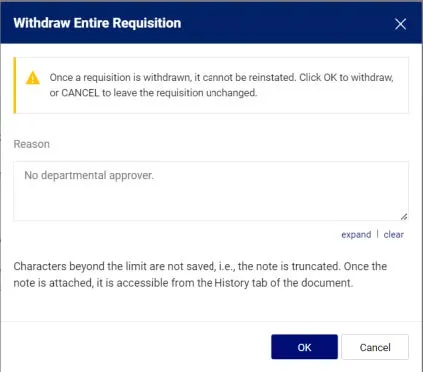Click the 'Characters beyond the limit' note text
This screenshot has width=423, height=372.
(200, 274)
